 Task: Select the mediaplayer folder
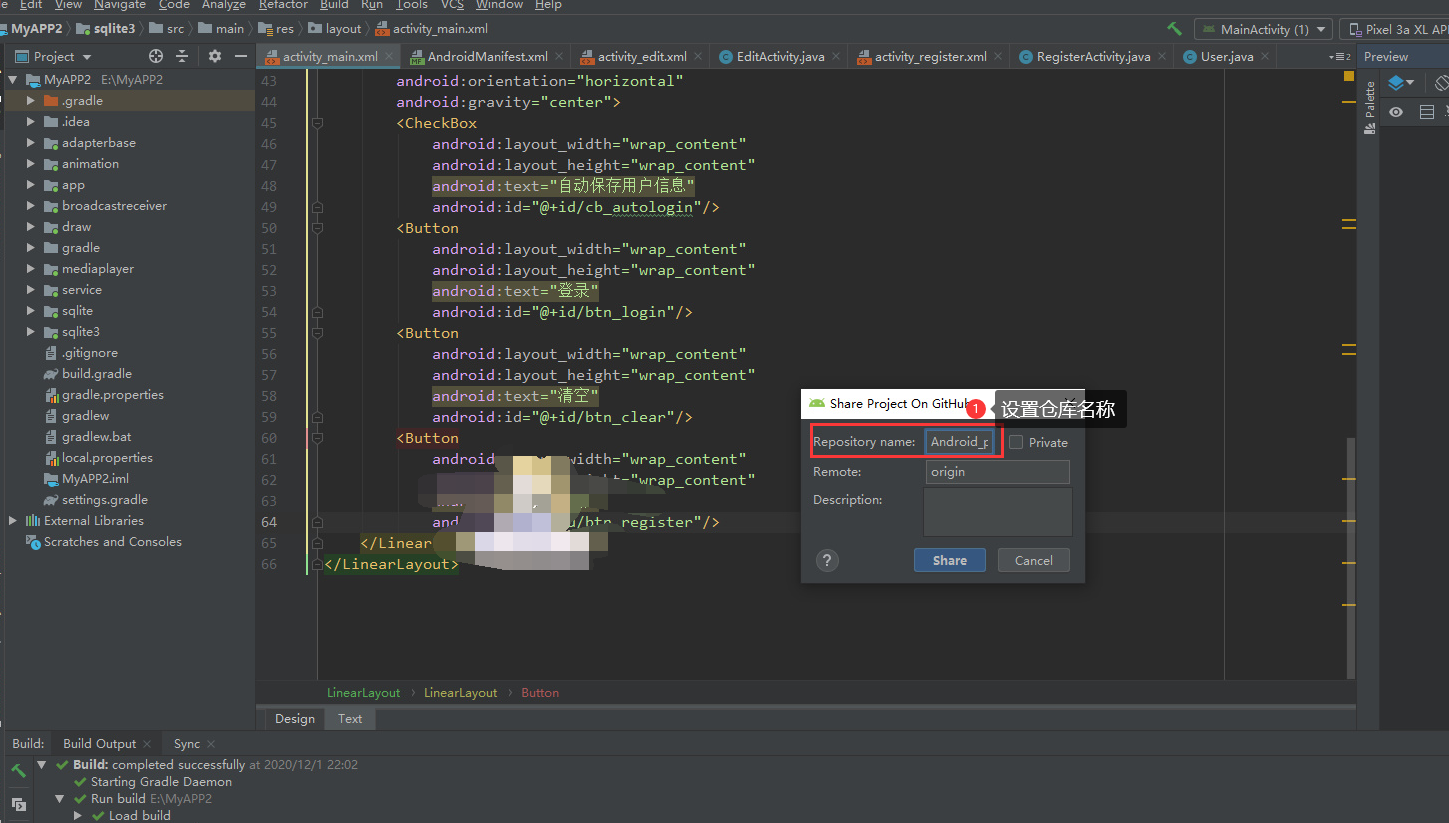[97, 268]
